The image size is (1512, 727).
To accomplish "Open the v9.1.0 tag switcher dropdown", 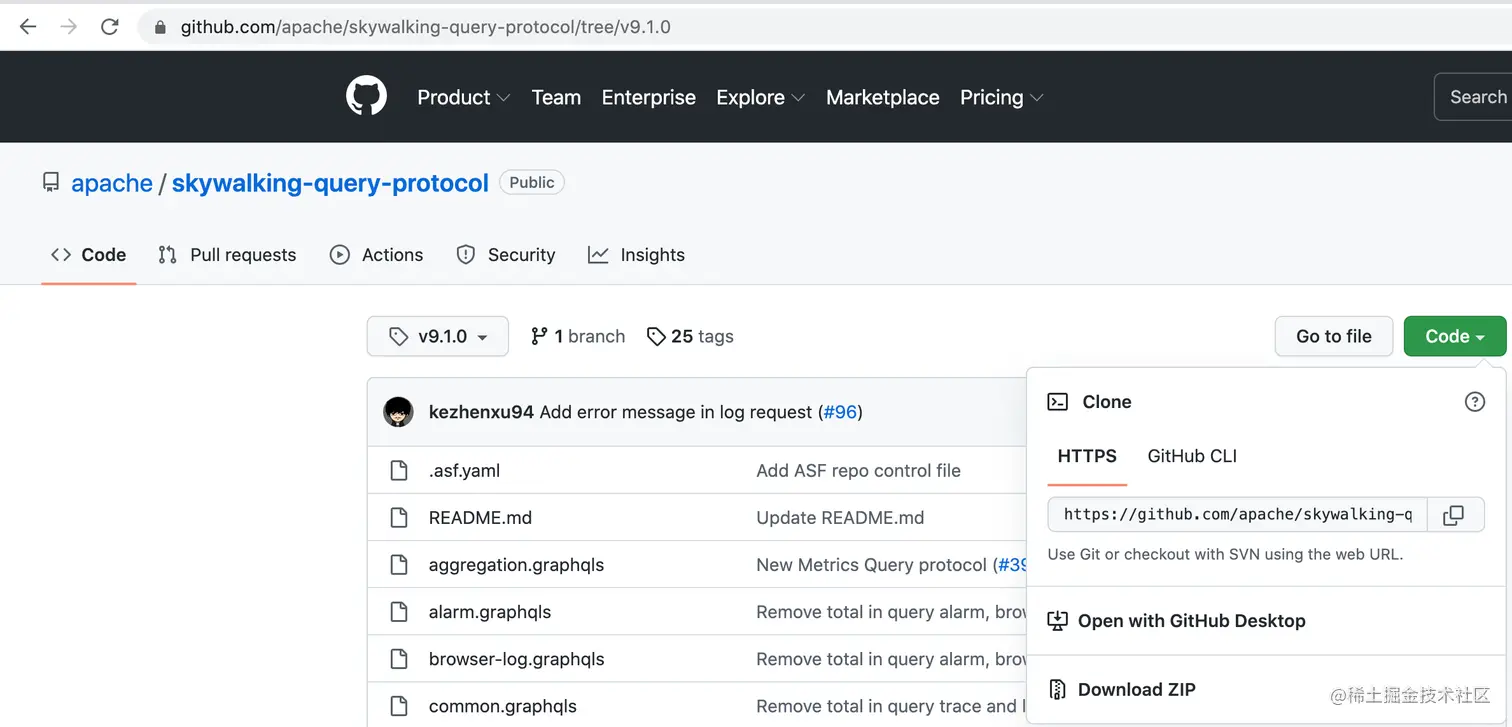I will 438,336.
